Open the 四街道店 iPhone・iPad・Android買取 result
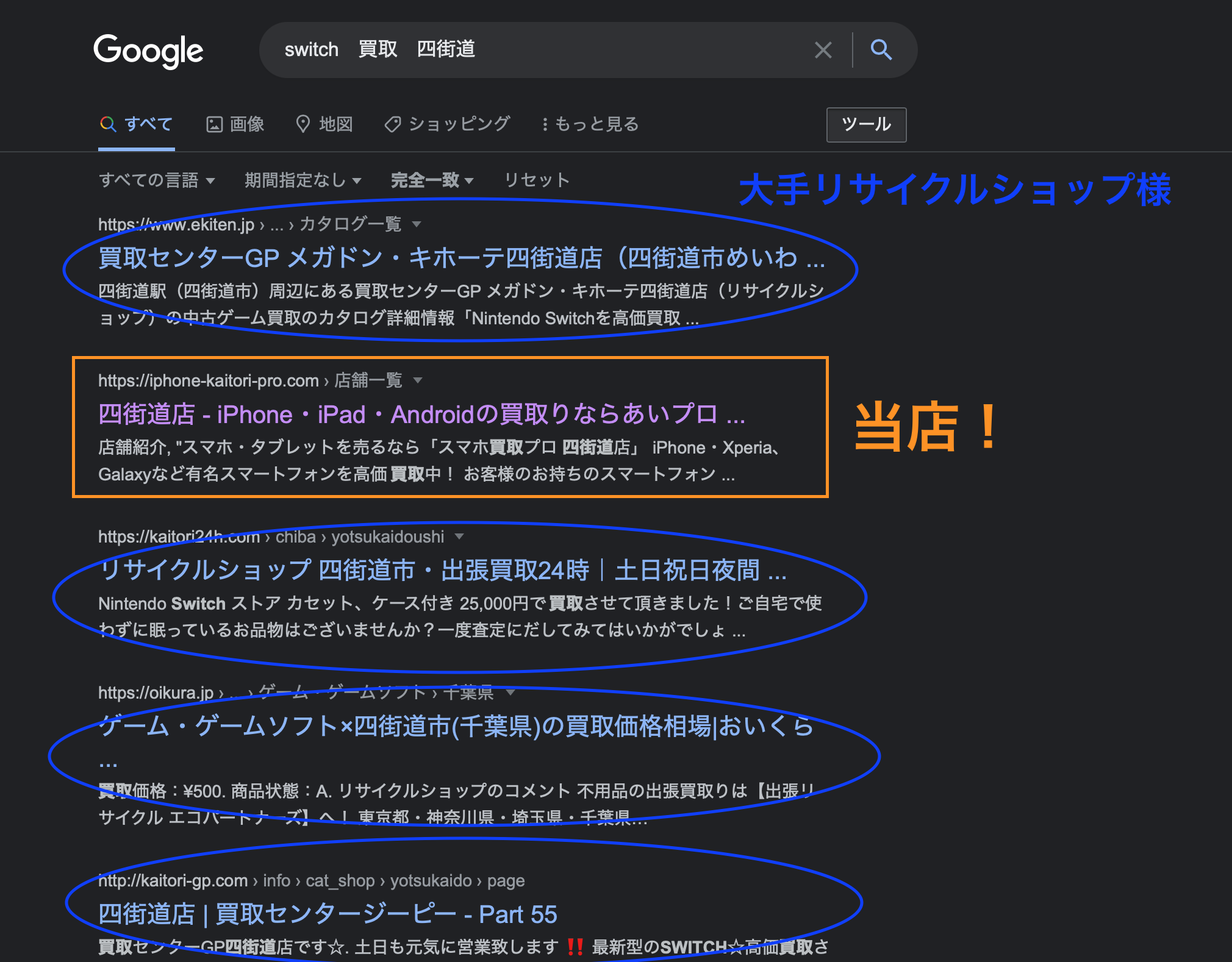Image resolution: width=1232 pixels, height=962 pixels. coord(421,415)
